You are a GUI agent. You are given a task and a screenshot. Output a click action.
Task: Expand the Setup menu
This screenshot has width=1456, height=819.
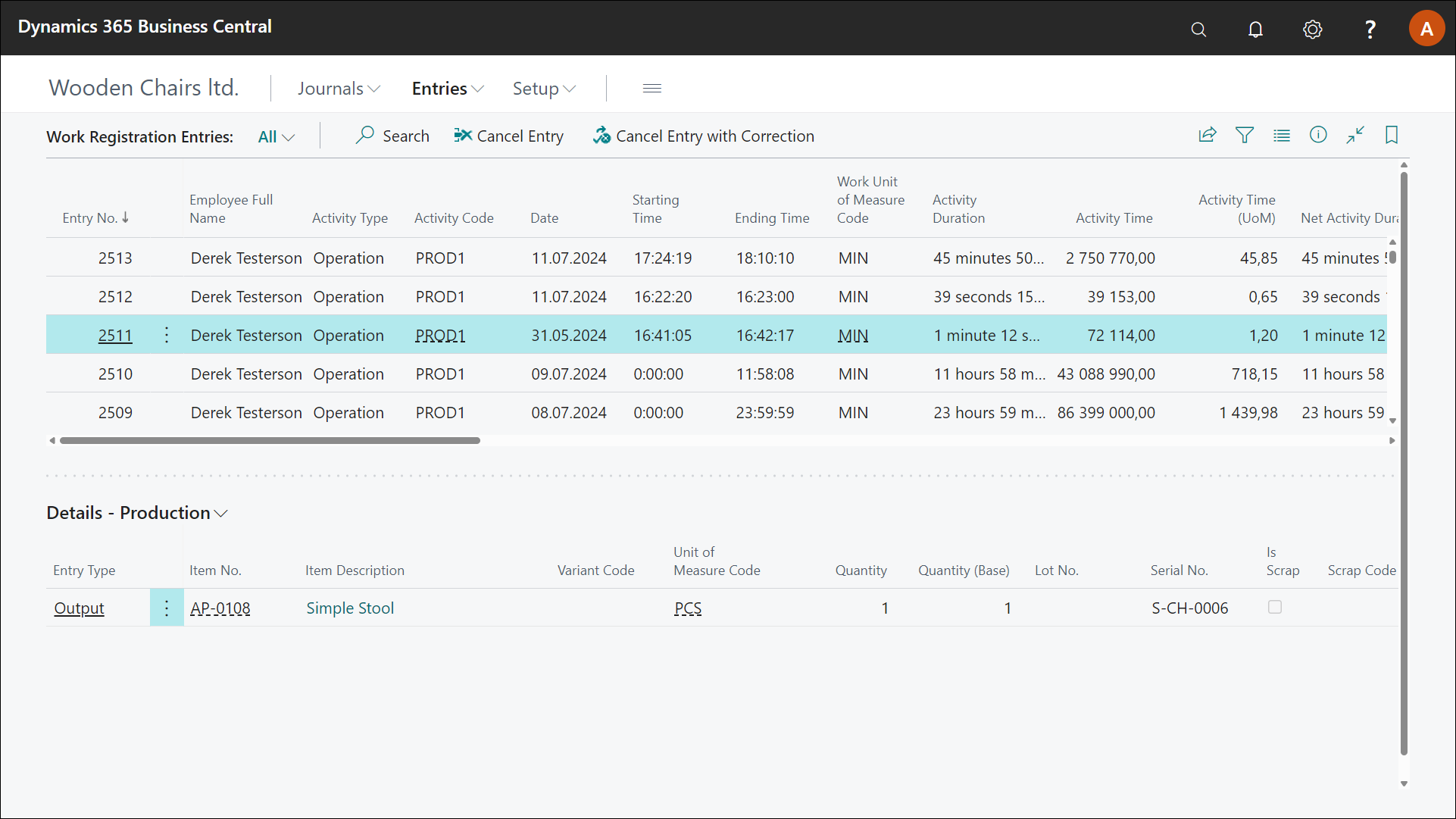coord(544,89)
